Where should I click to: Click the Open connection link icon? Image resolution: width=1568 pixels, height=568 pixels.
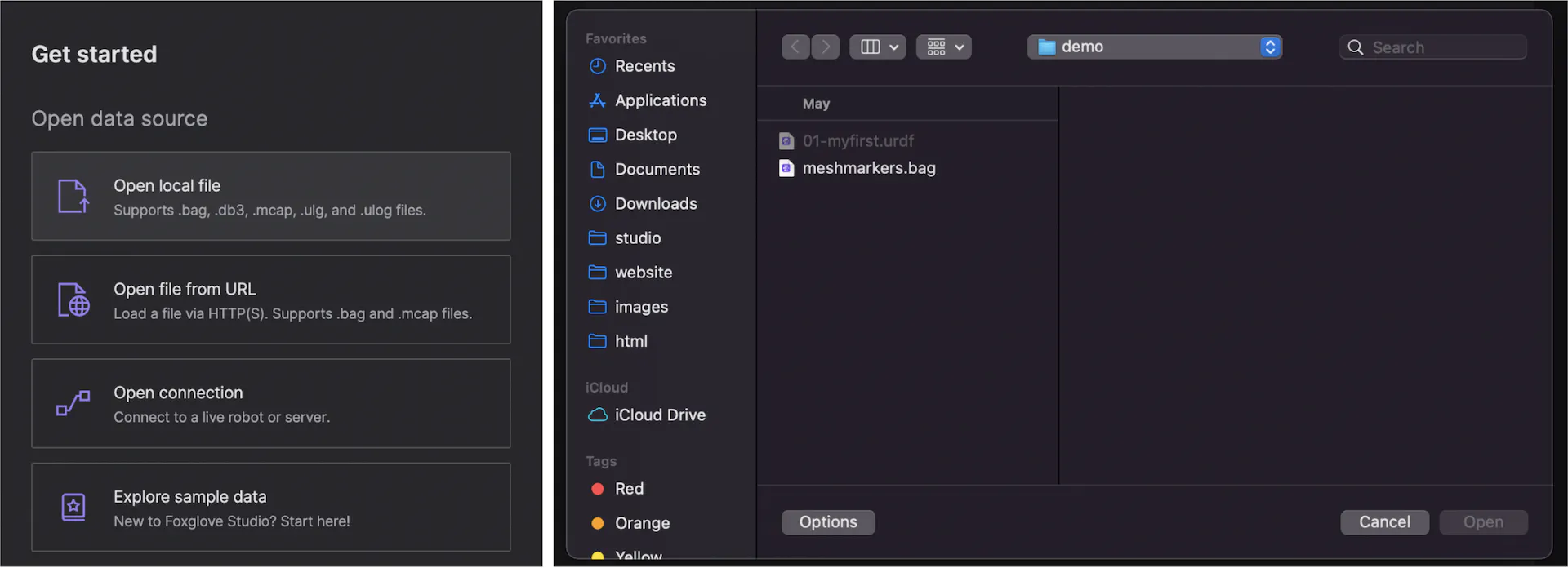coord(73,403)
